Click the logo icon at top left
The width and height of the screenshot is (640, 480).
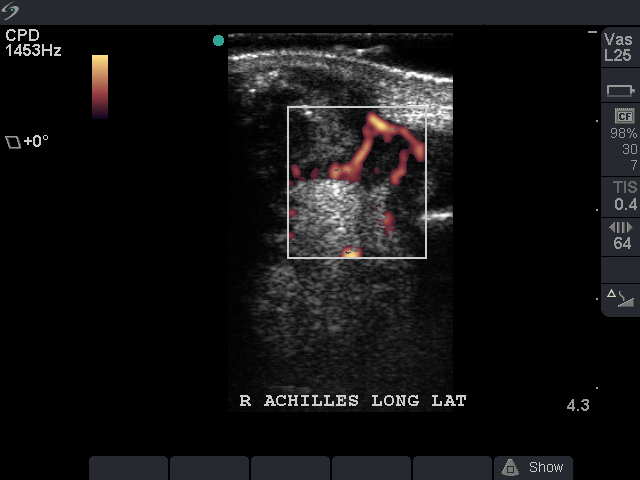(10, 11)
